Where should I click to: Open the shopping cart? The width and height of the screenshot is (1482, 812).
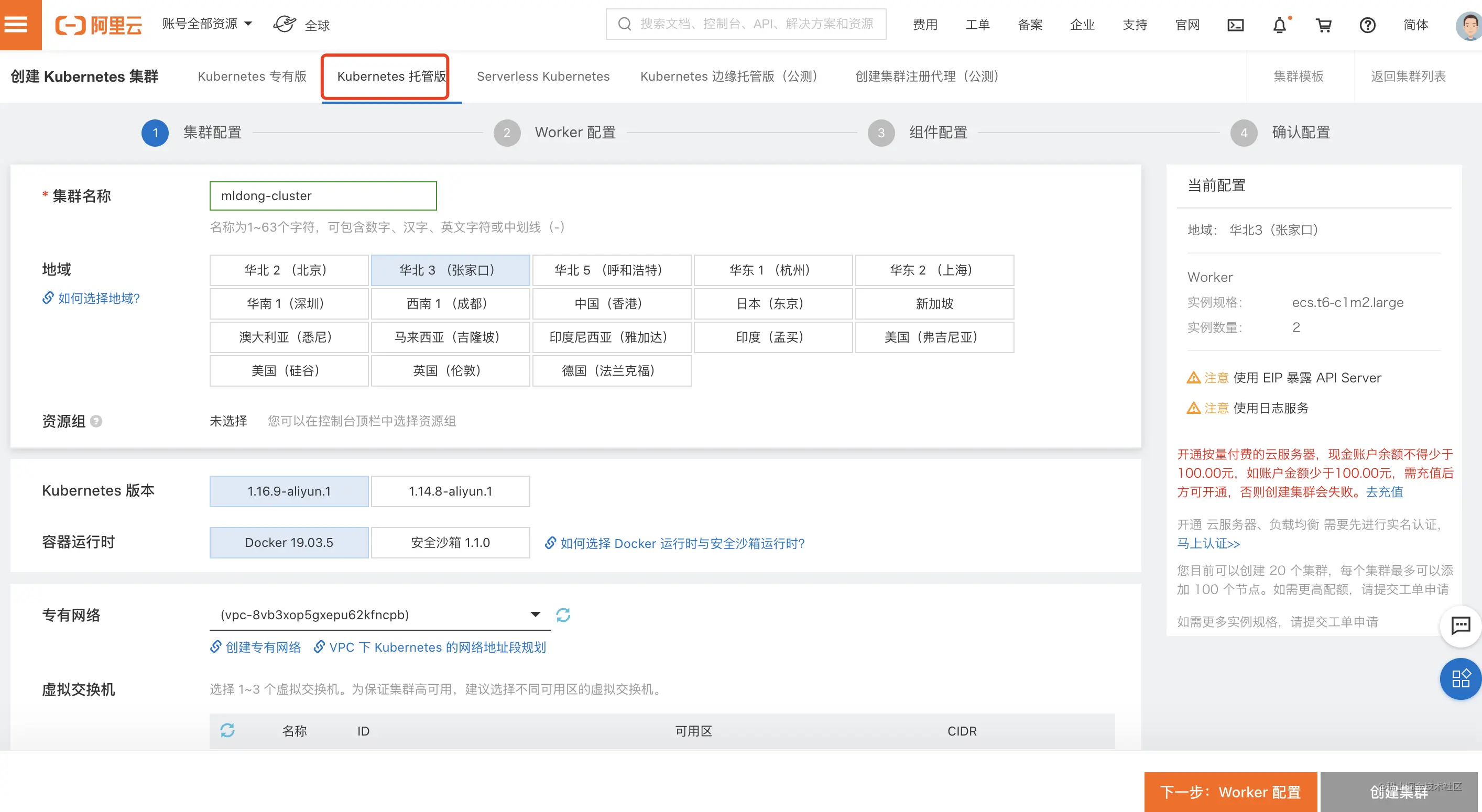(1323, 25)
